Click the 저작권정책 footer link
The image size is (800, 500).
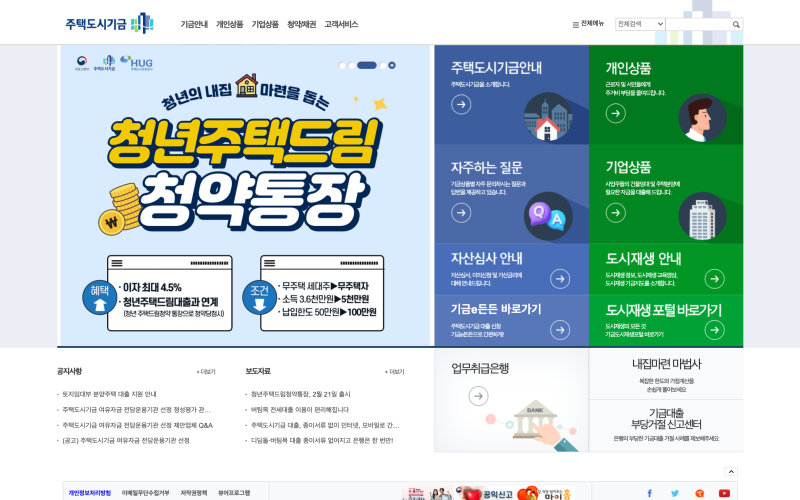(x=193, y=493)
